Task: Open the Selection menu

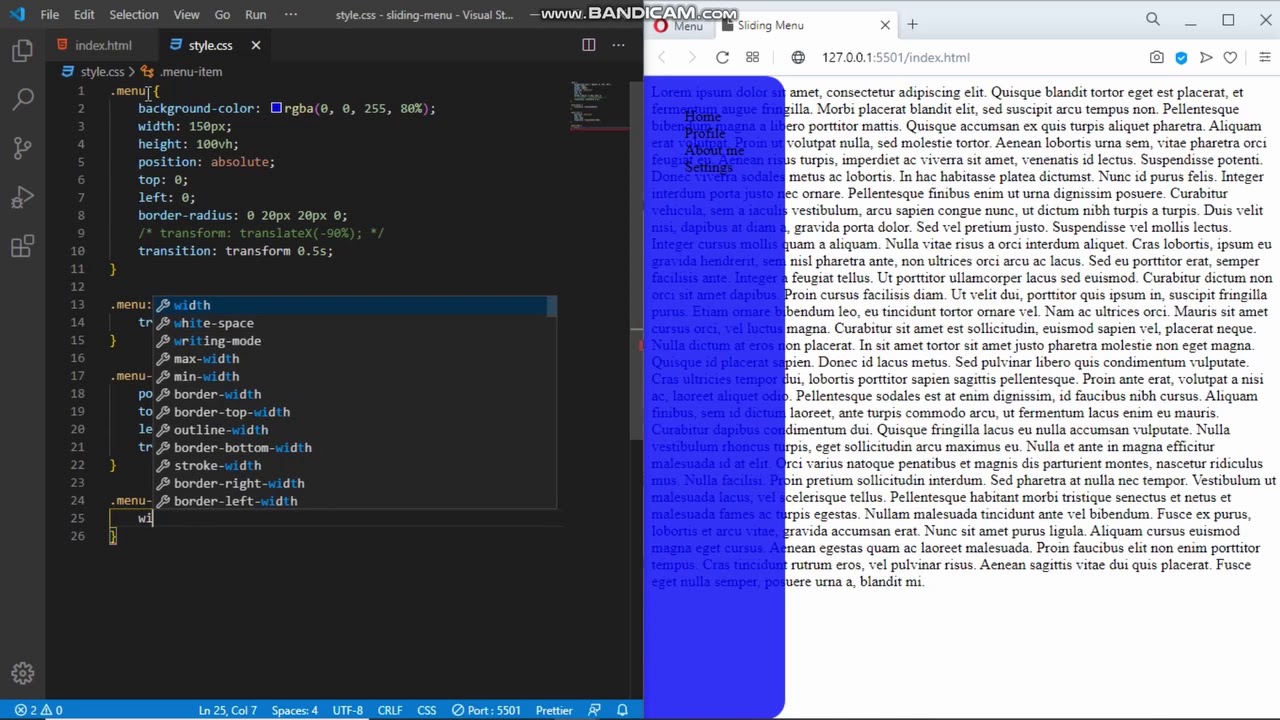Action: [x=134, y=15]
